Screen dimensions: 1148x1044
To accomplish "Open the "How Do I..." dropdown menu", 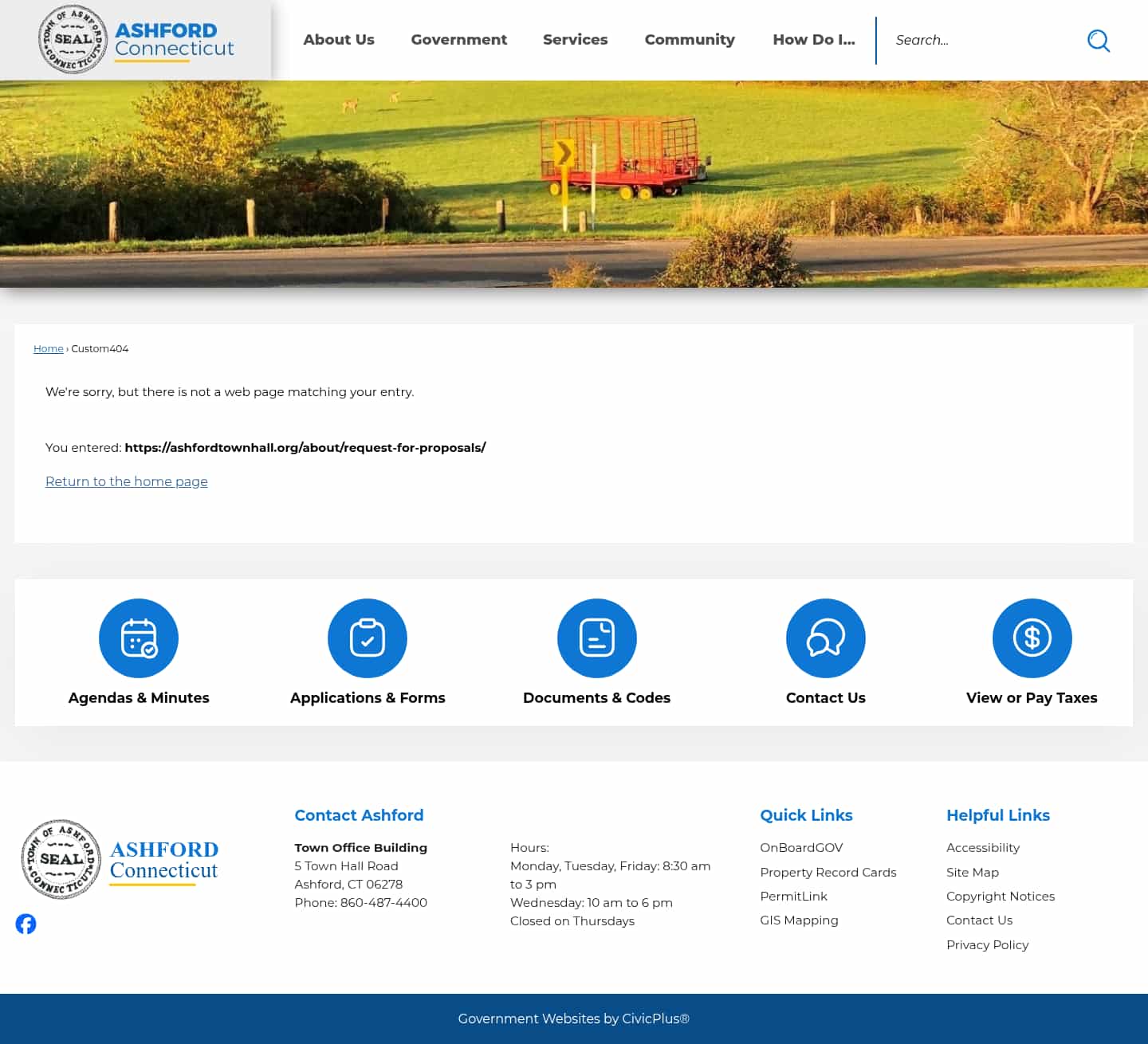I will 813,39.
